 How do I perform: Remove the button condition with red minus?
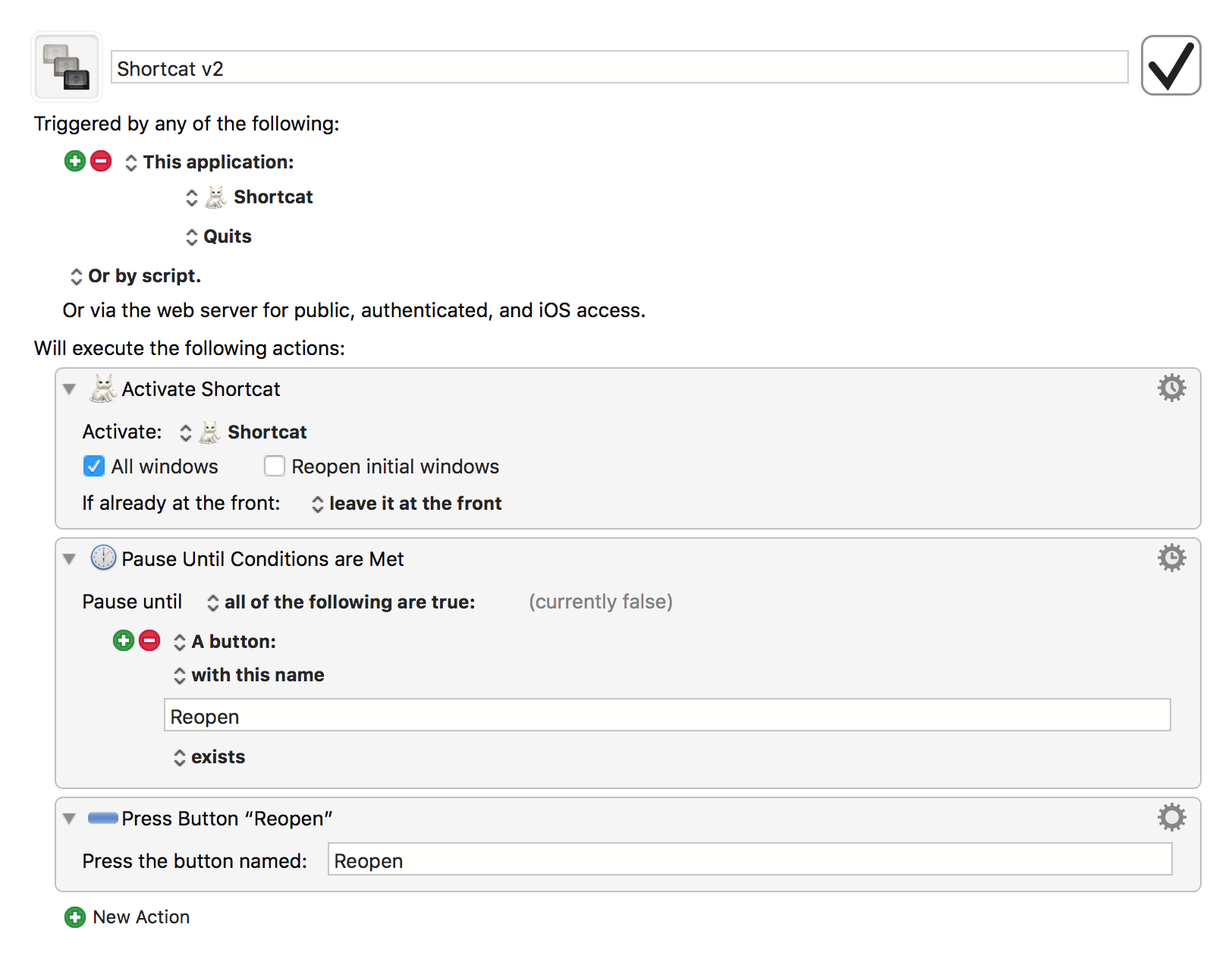coord(149,640)
